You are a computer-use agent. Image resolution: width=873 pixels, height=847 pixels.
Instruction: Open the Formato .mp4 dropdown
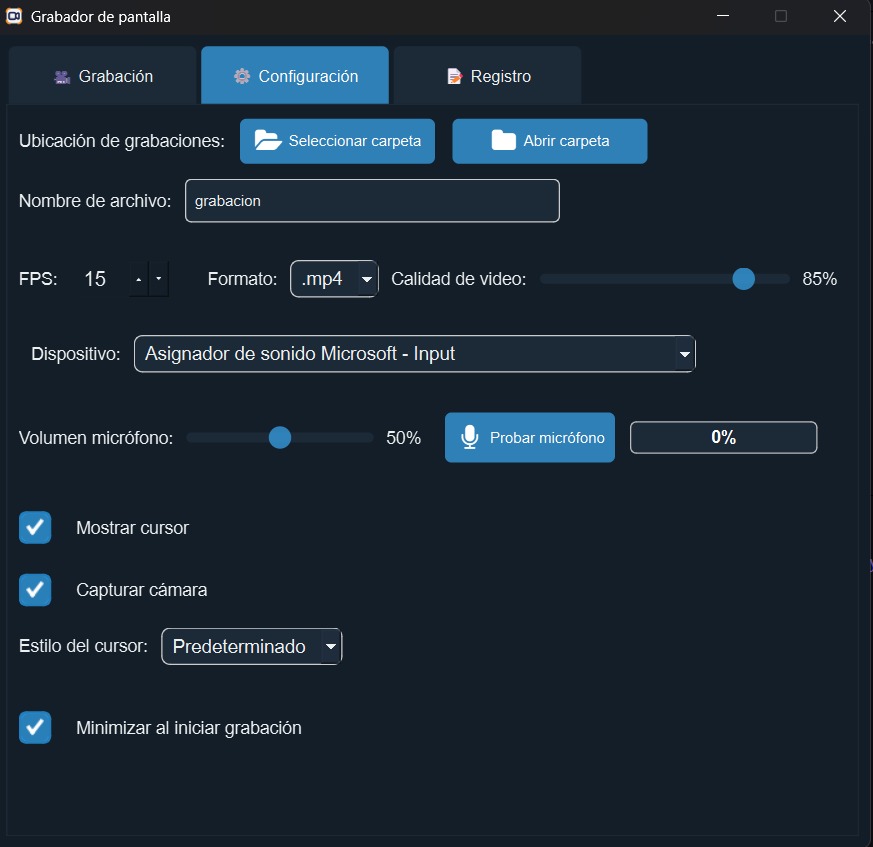[x=367, y=279]
